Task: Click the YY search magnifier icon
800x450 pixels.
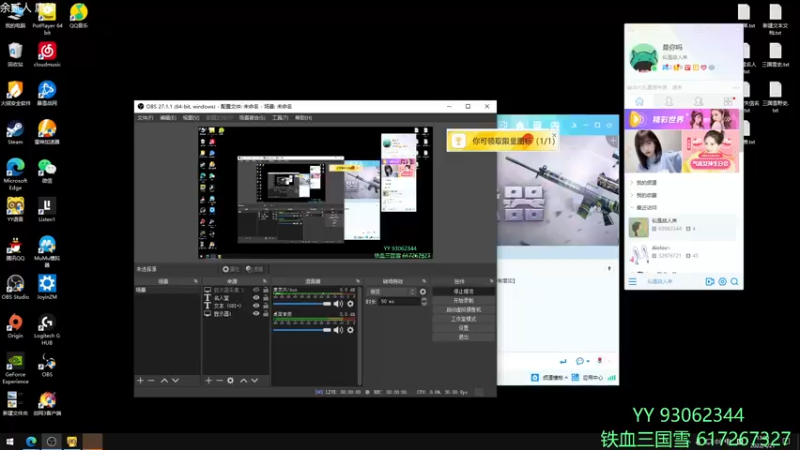Action: coord(735,282)
